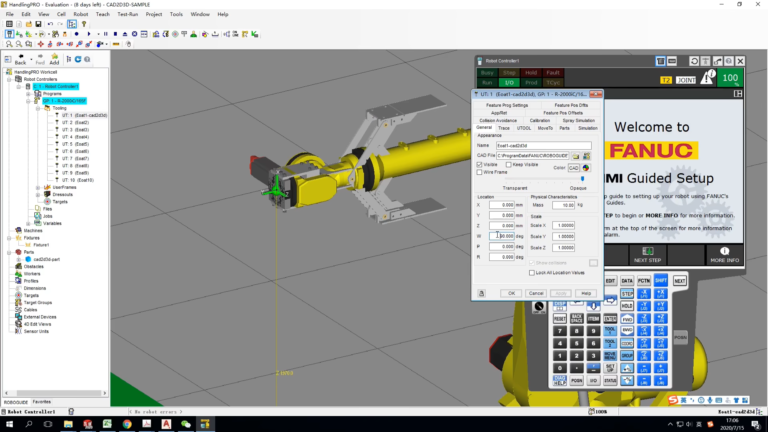This screenshot has height=432, width=768.
Task: Click the measure (yellow ruler) tool icon
Action: tap(116, 44)
